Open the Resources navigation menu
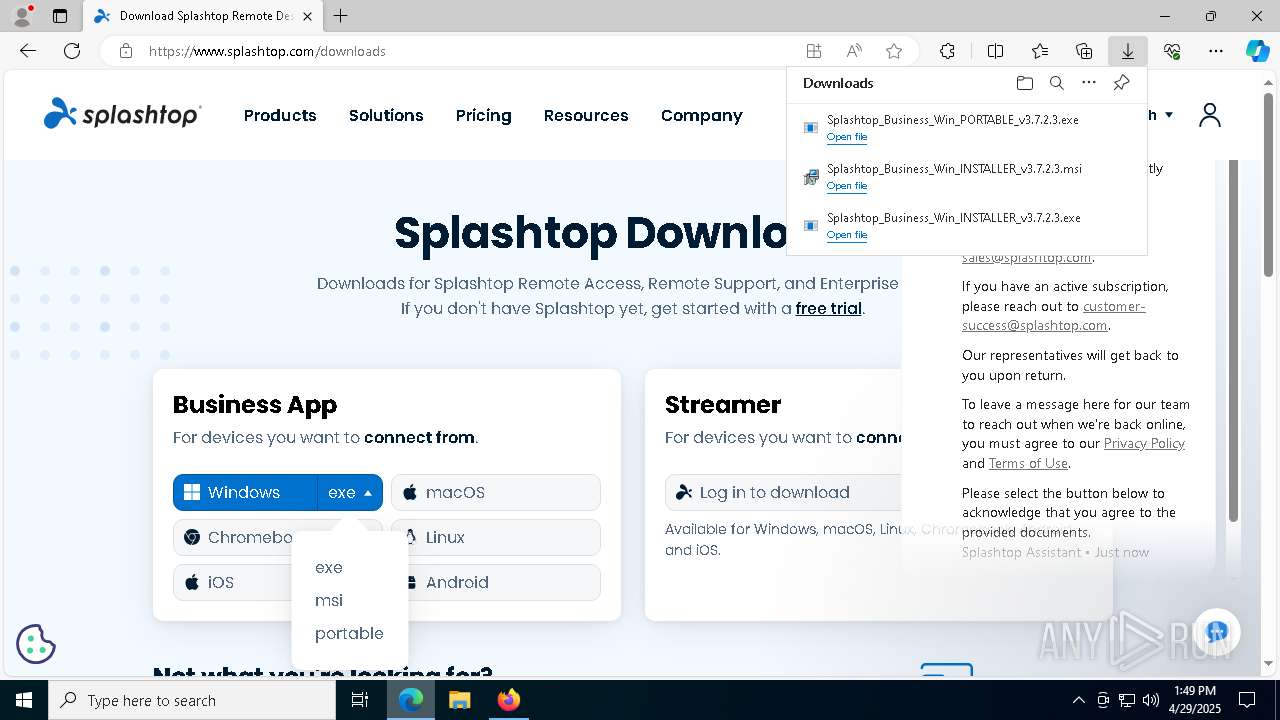 (x=586, y=115)
